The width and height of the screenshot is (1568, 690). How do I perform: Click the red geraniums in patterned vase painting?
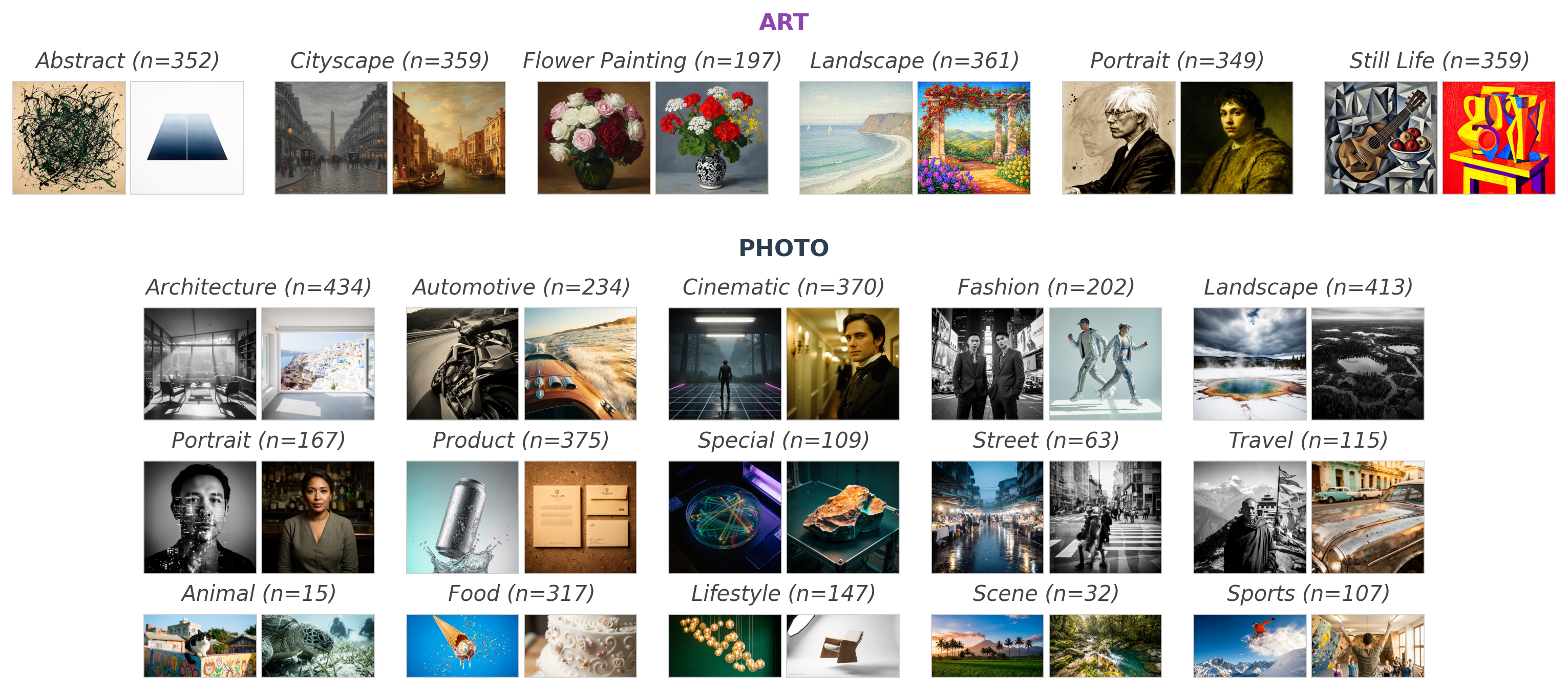tap(712, 138)
